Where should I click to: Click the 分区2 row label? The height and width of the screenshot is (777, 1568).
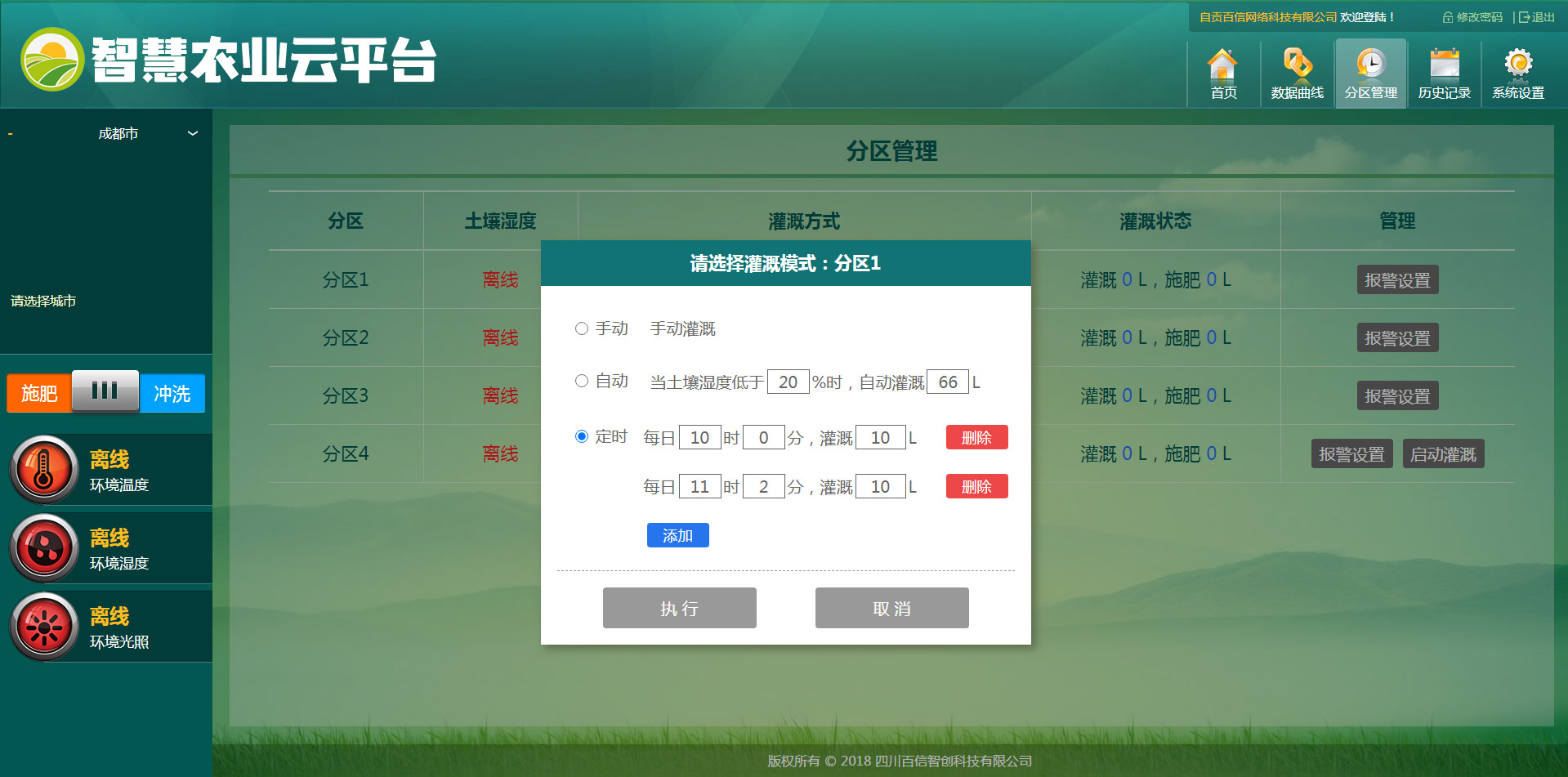click(346, 337)
